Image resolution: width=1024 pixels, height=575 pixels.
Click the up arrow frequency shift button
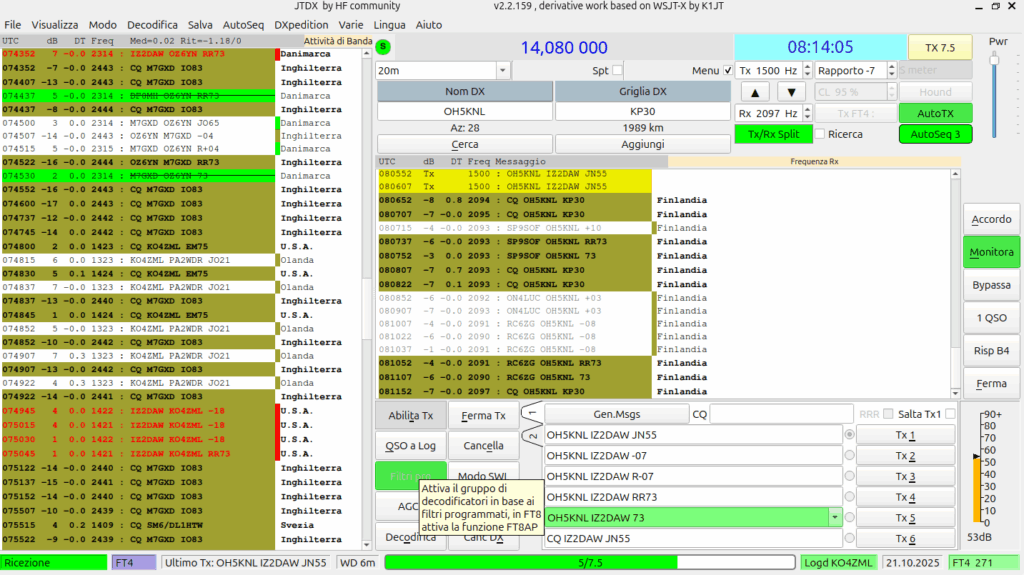tap(755, 92)
